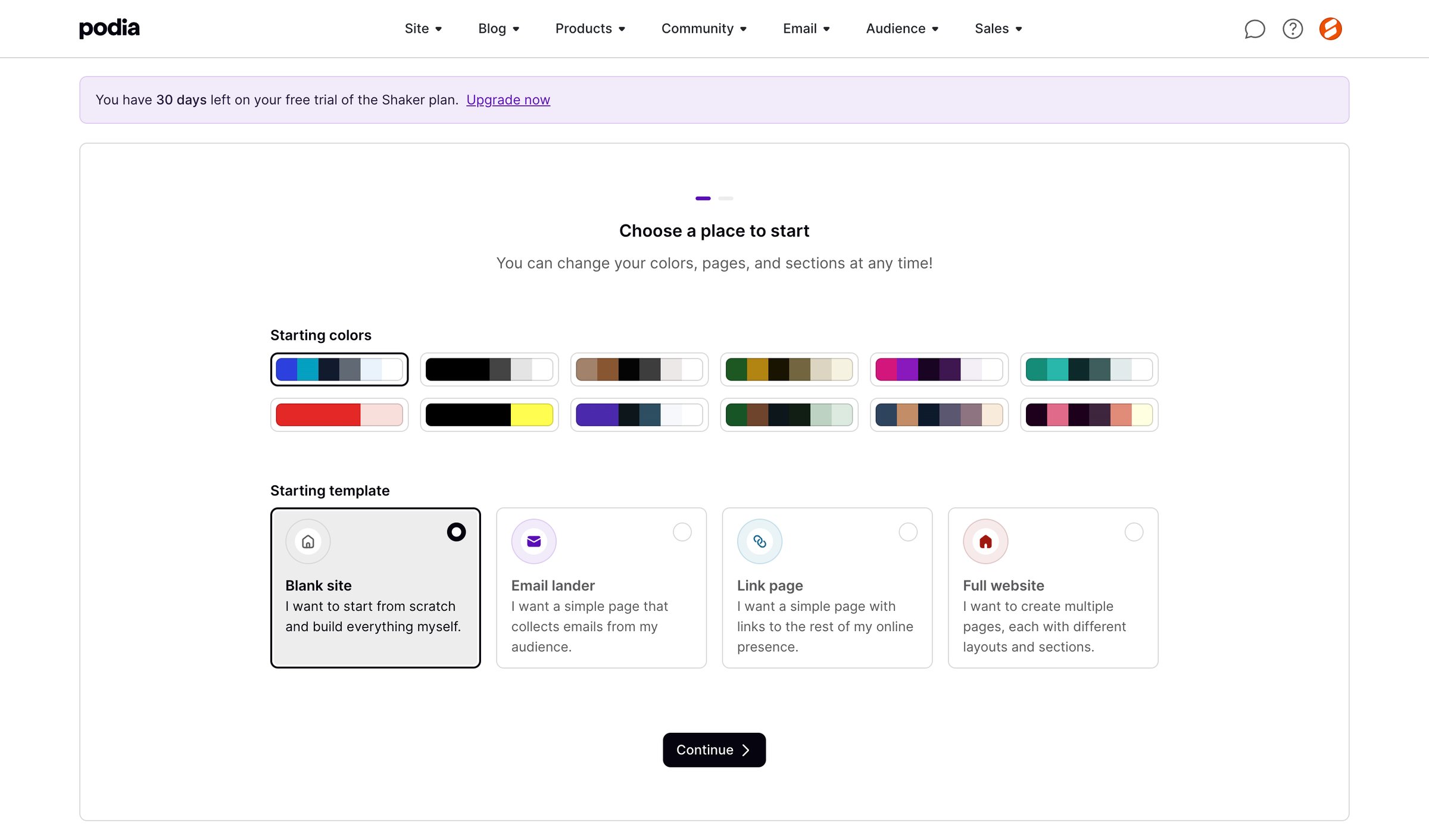Click the Link page chain icon
This screenshot has width=1429, height=840.
click(x=760, y=541)
